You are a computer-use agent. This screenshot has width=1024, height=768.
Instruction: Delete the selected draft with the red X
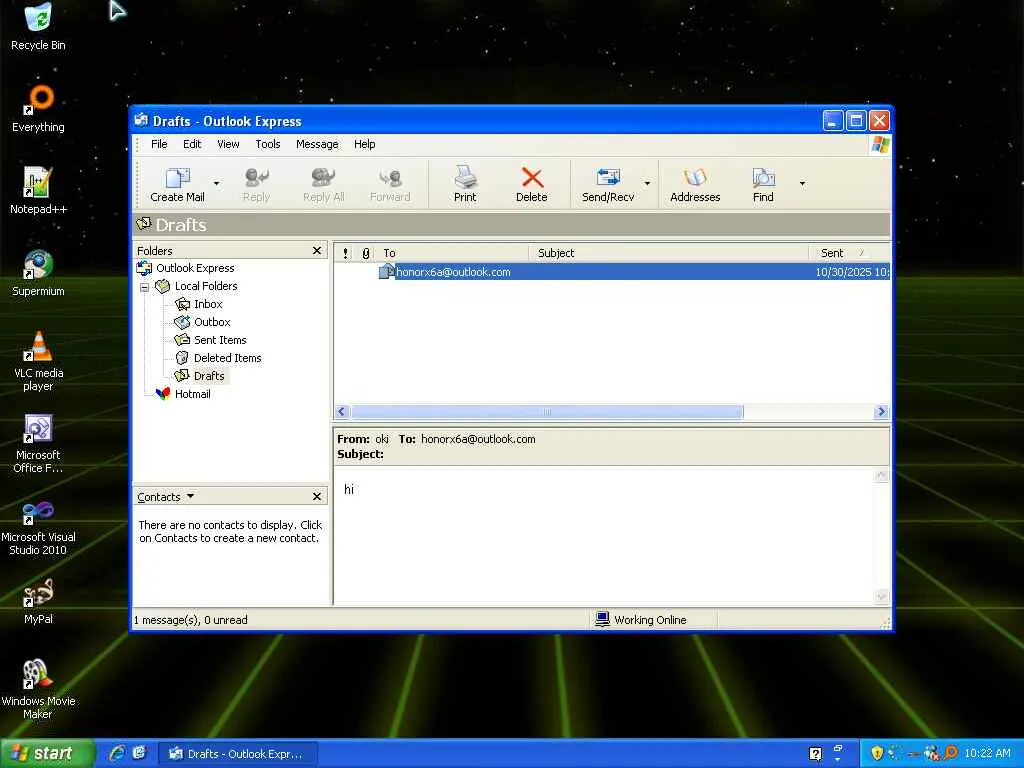tap(532, 185)
